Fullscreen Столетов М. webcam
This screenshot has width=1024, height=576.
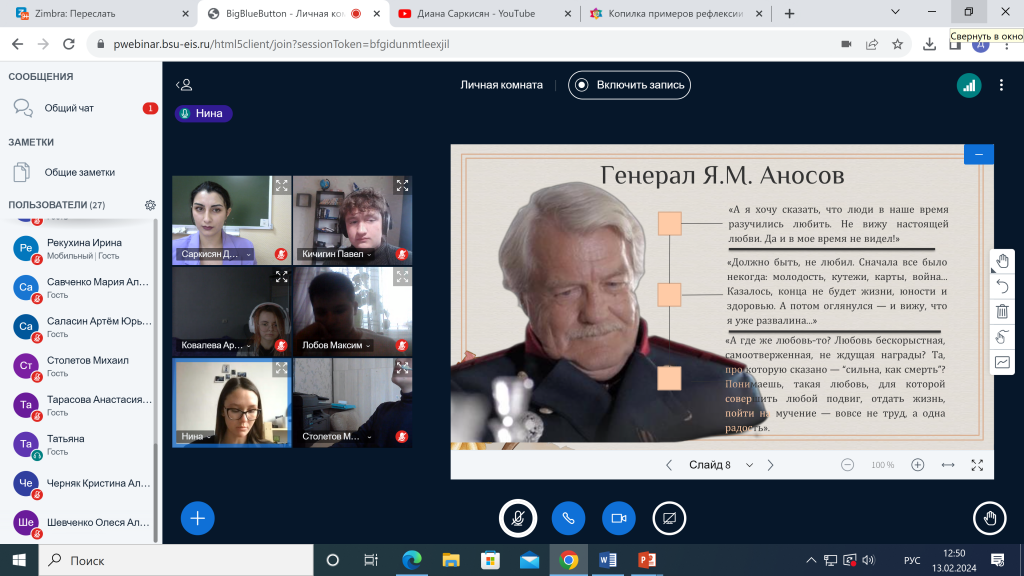(402, 368)
